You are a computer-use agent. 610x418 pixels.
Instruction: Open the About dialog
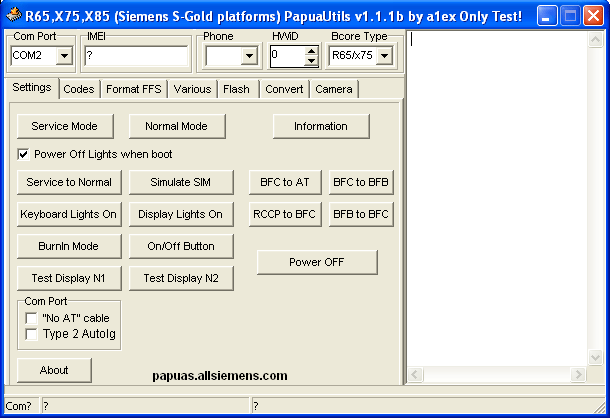pos(54,370)
